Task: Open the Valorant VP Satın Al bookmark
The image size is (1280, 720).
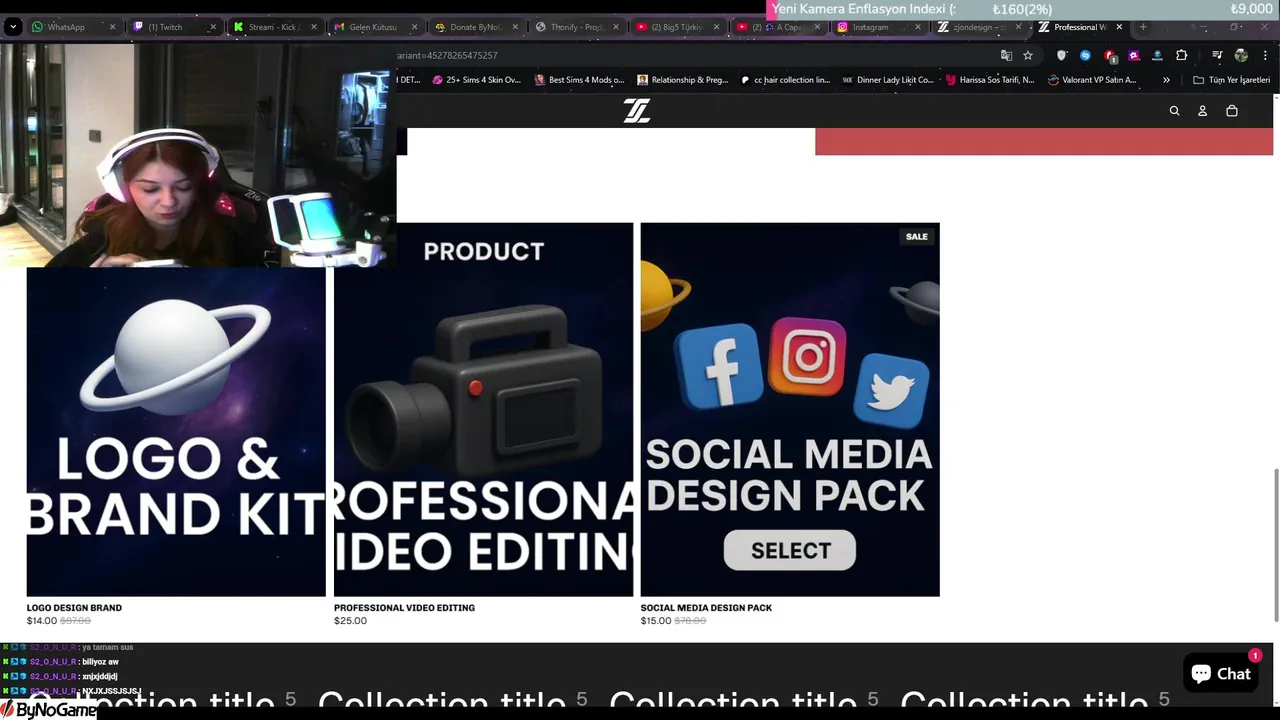Action: click(1092, 80)
